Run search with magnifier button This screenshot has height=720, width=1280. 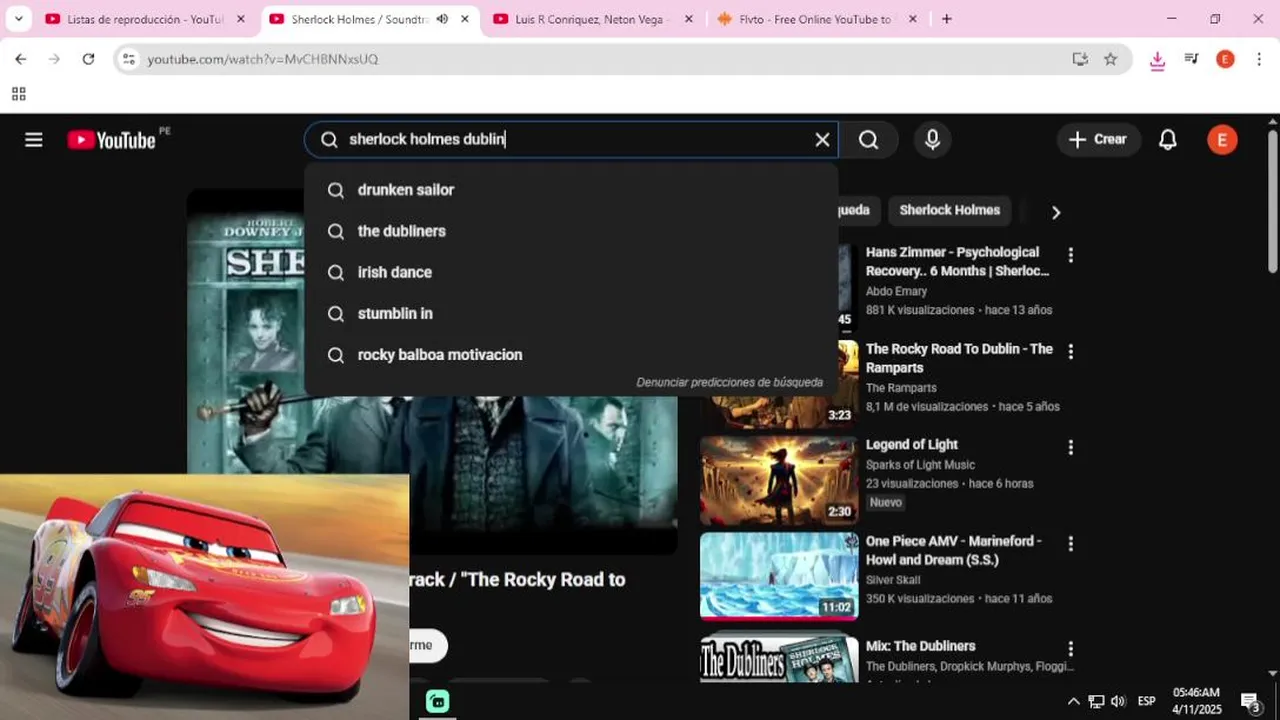[x=868, y=140]
